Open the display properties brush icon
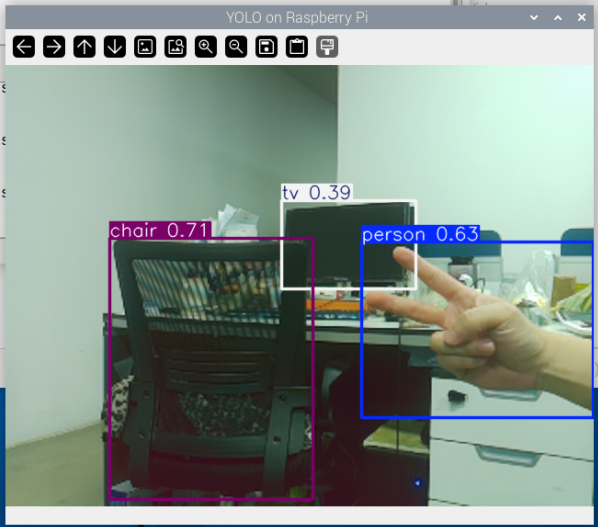This screenshot has width=598, height=527. (x=327, y=47)
